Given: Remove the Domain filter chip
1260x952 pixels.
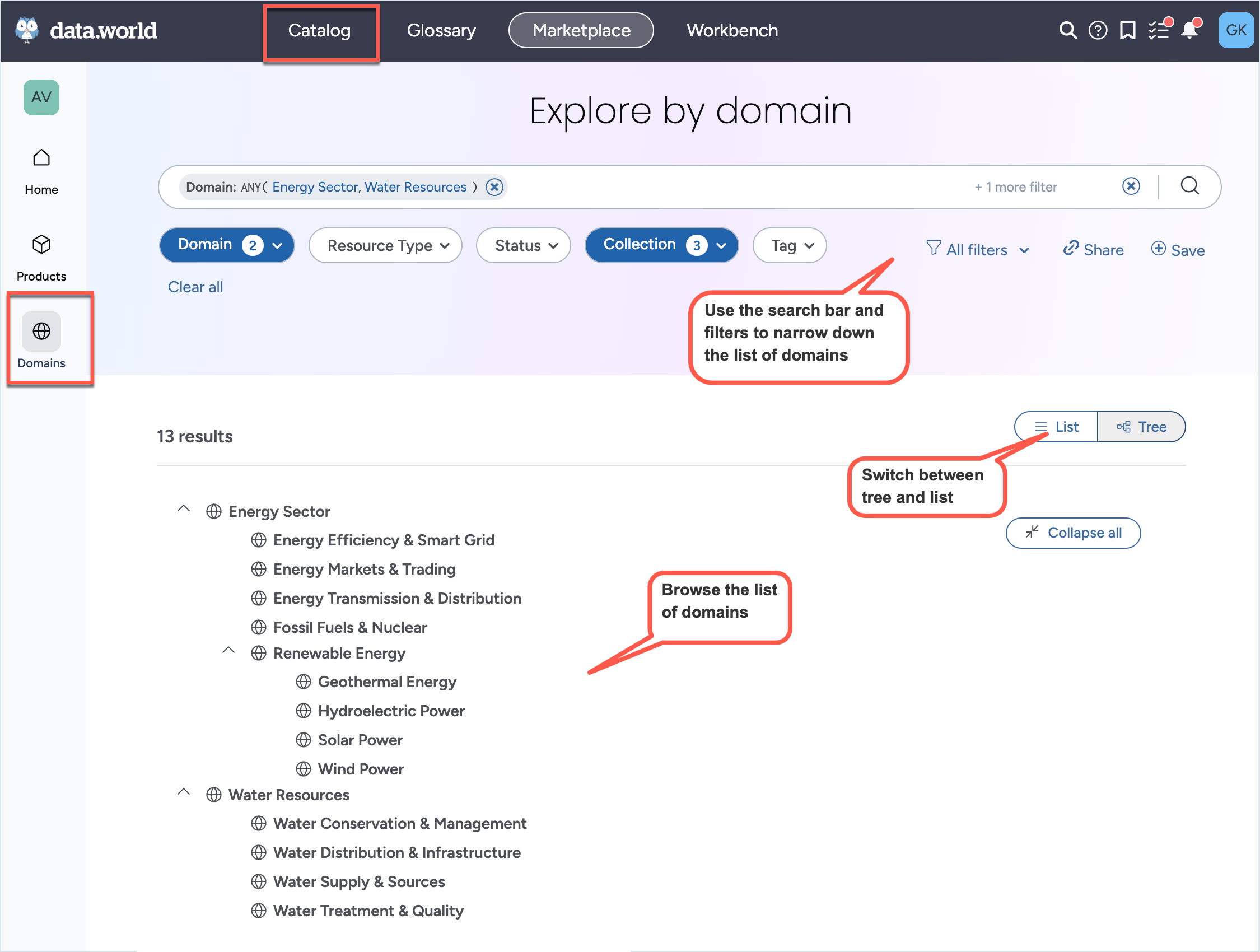Looking at the screenshot, I should [494, 187].
